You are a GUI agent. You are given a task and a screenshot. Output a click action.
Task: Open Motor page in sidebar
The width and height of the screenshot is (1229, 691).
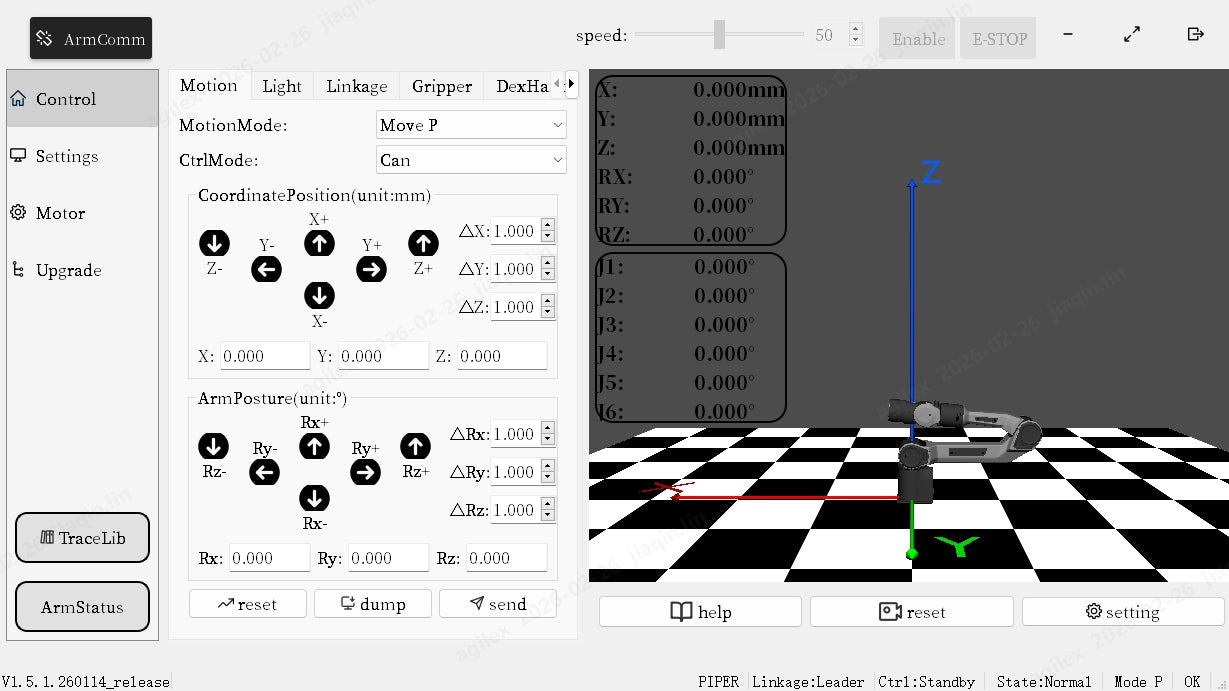60,213
